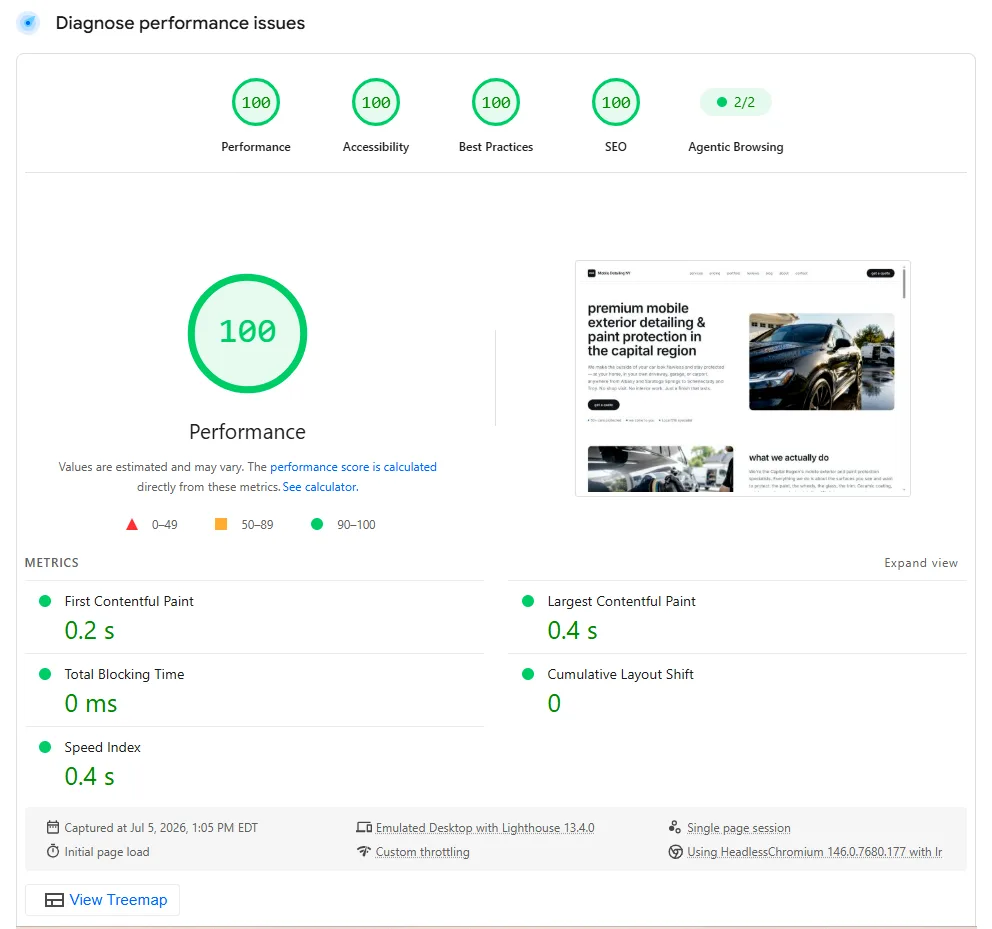Image resolution: width=992 pixels, height=929 pixels.
Task: Click the View Treemap button
Action: click(x=102, y=900)
